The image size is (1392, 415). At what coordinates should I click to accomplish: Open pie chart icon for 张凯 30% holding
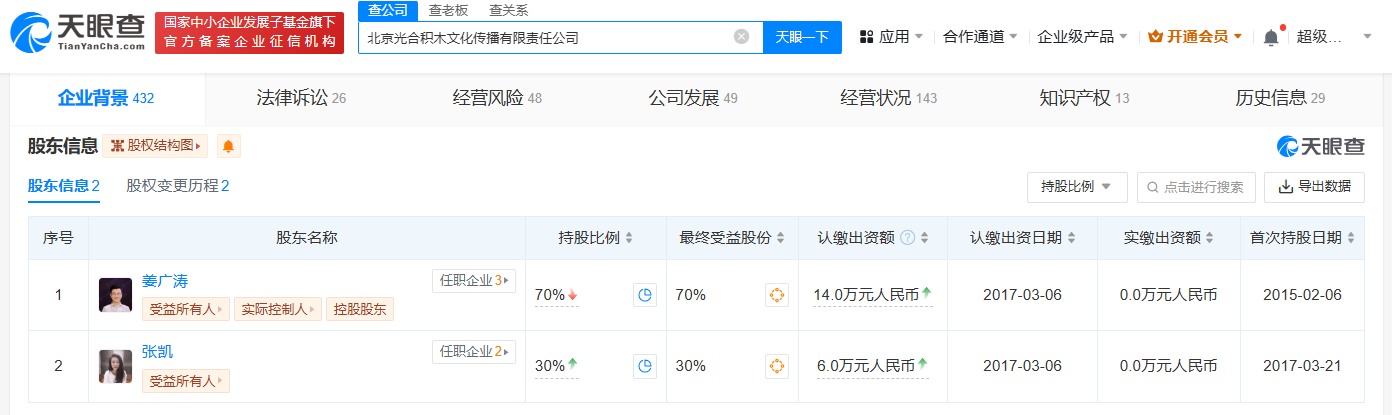coord(645,366)
